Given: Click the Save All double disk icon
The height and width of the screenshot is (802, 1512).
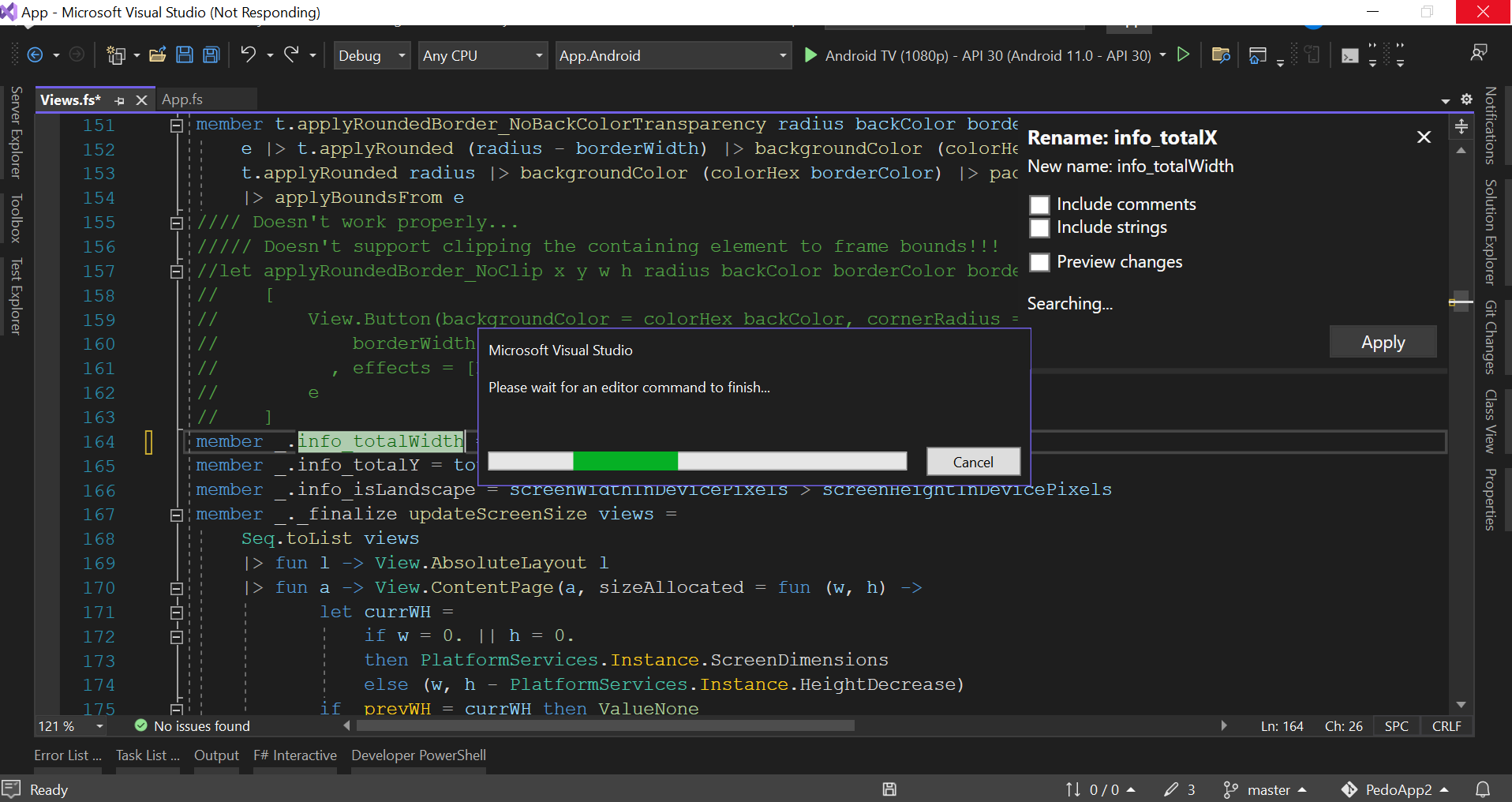Looking at the screenshot, I should click(x=211, y=54).
